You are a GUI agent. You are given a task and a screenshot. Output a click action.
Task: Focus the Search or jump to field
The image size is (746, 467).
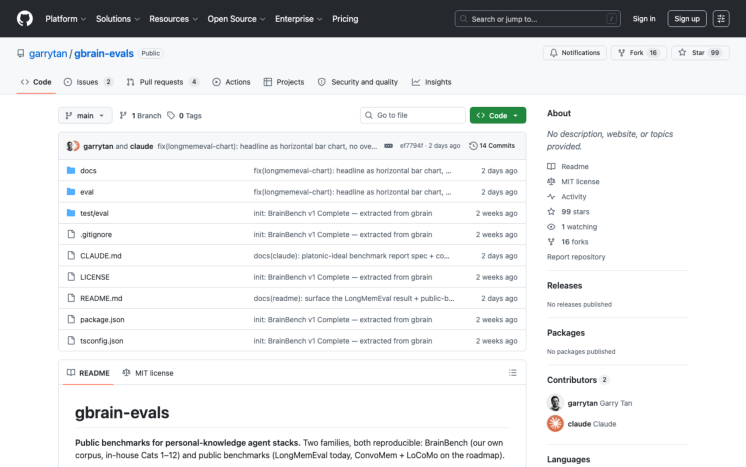537,19
